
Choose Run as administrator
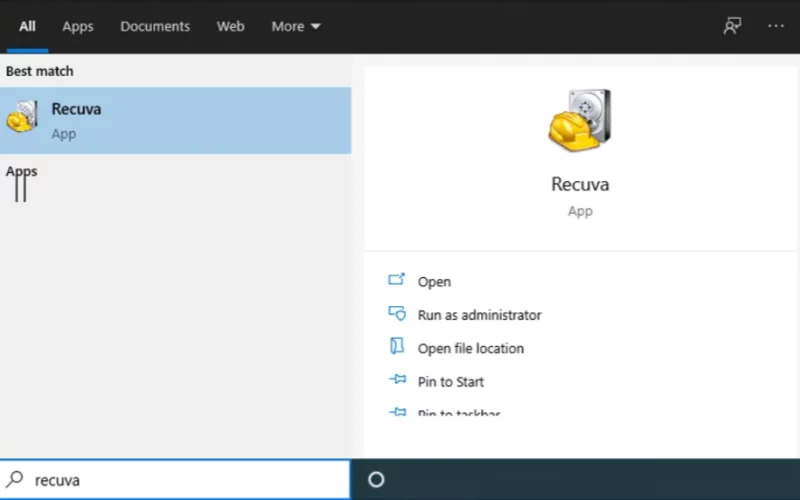(480, 315)
